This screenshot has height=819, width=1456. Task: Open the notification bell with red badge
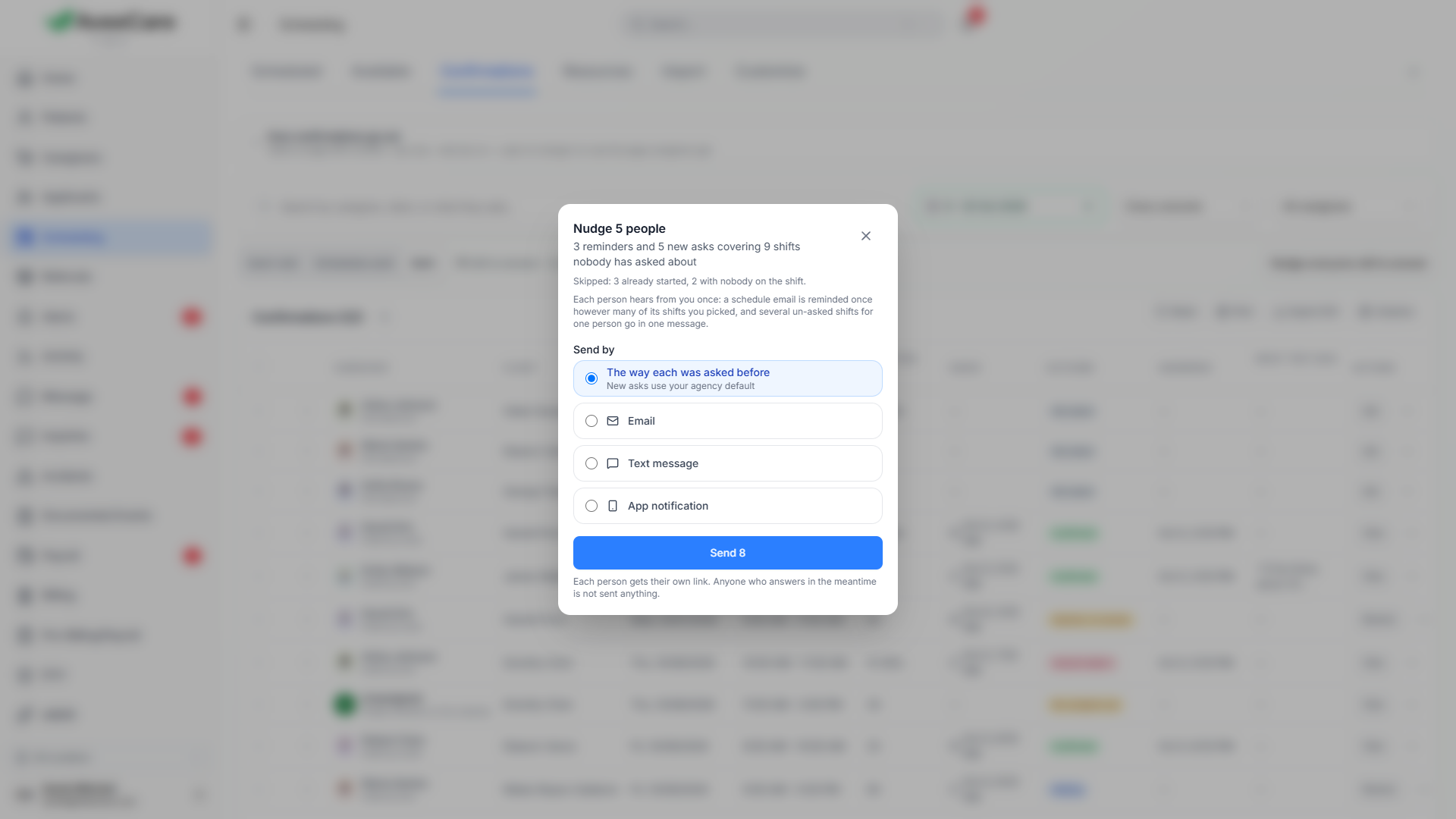[971, 20]
